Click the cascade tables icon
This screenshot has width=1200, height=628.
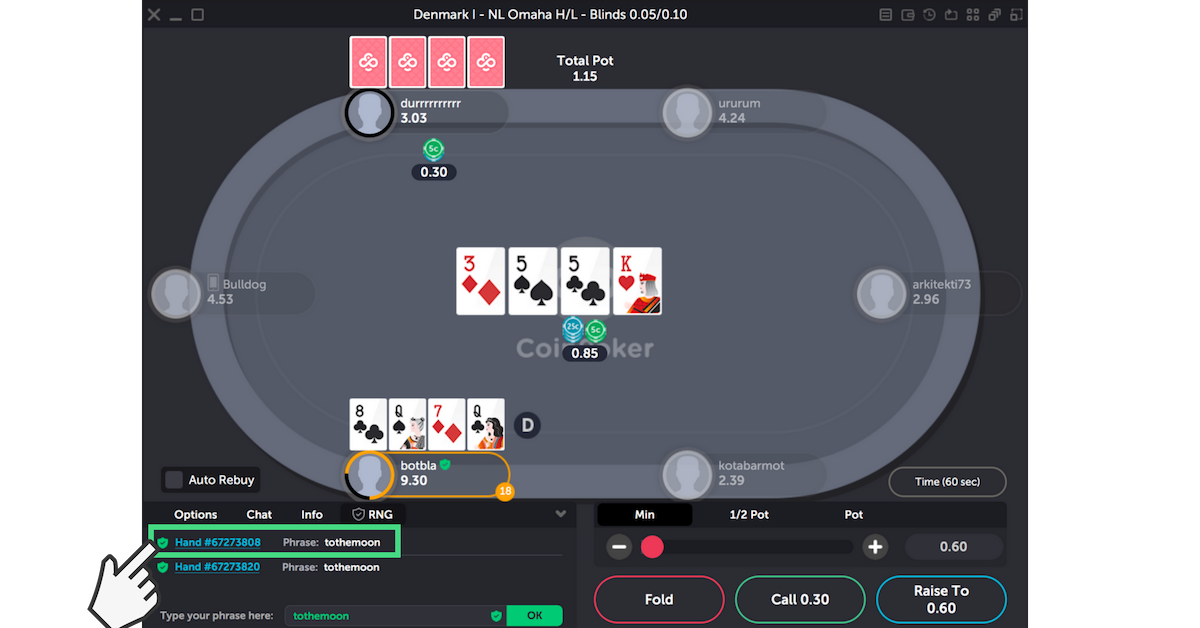coord(995,14)
